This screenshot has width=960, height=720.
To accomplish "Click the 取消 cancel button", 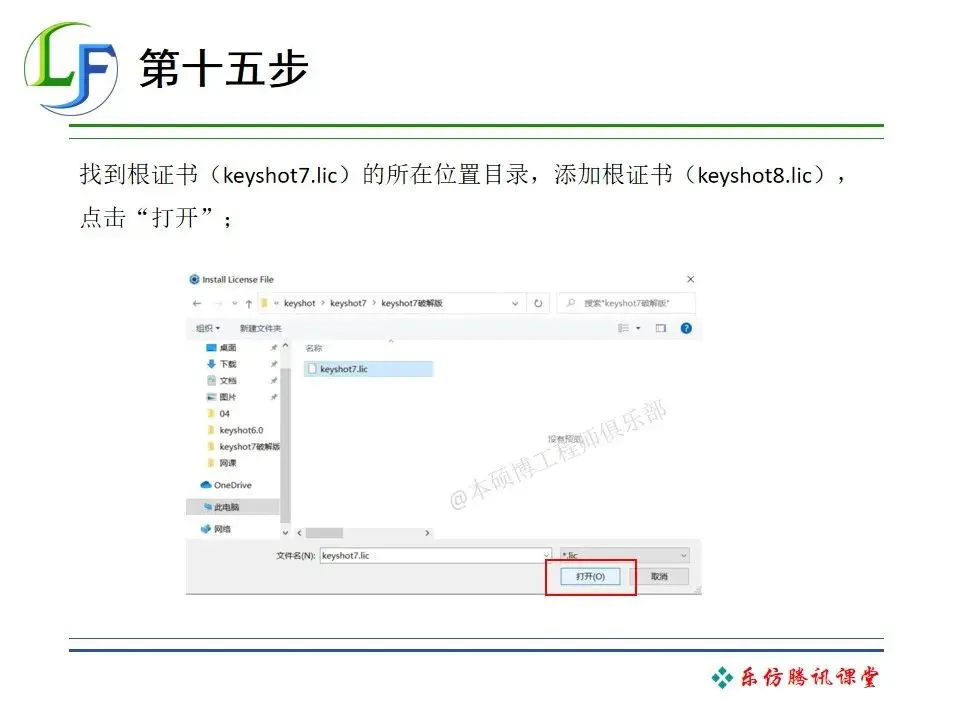I will [x=659, y=576].
